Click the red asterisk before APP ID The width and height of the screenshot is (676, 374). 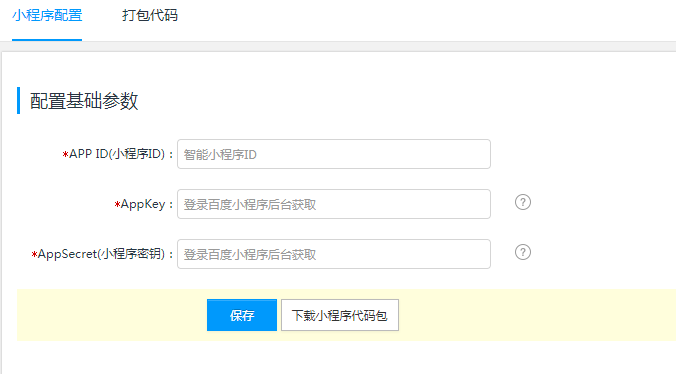[65, 154]
